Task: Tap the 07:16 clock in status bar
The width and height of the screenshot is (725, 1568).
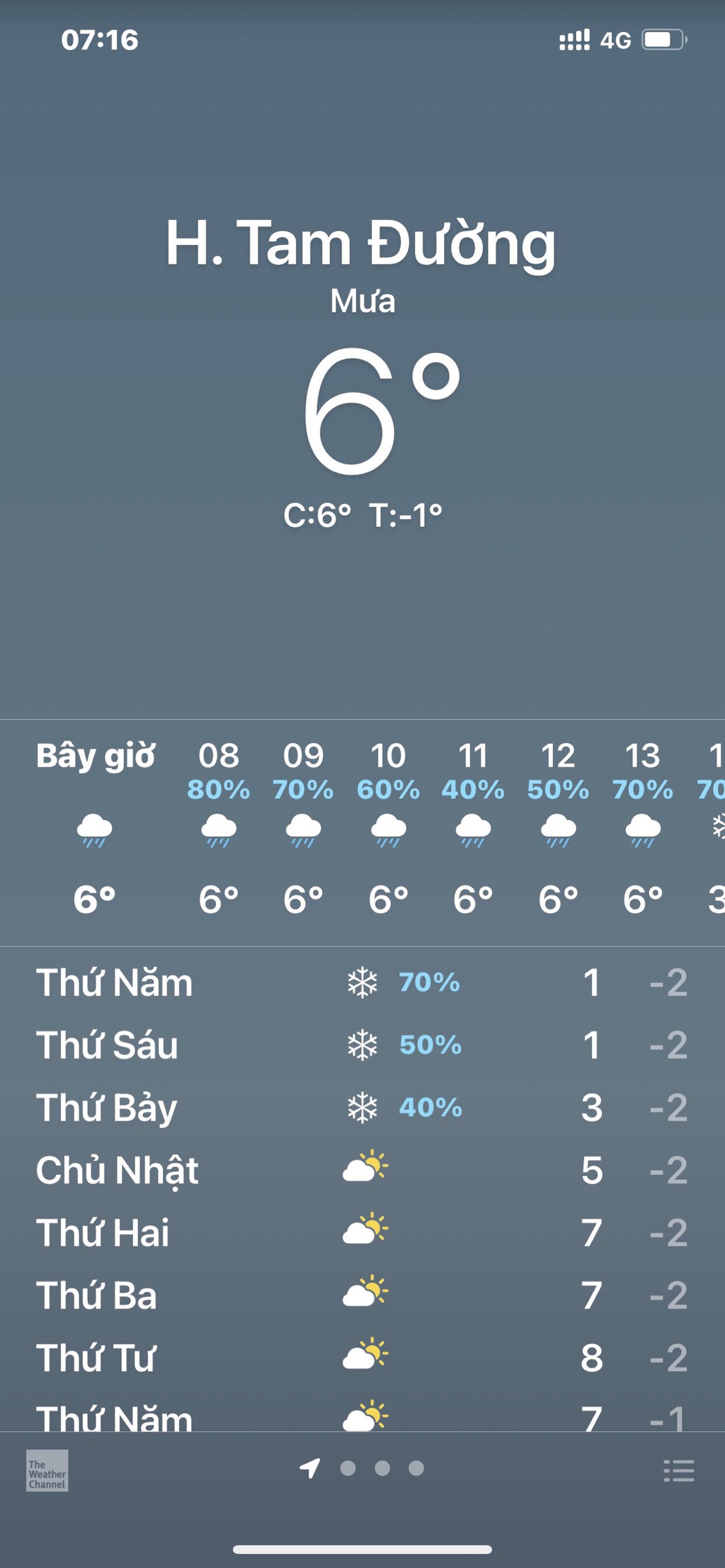Action: click(x=100, y=40)
